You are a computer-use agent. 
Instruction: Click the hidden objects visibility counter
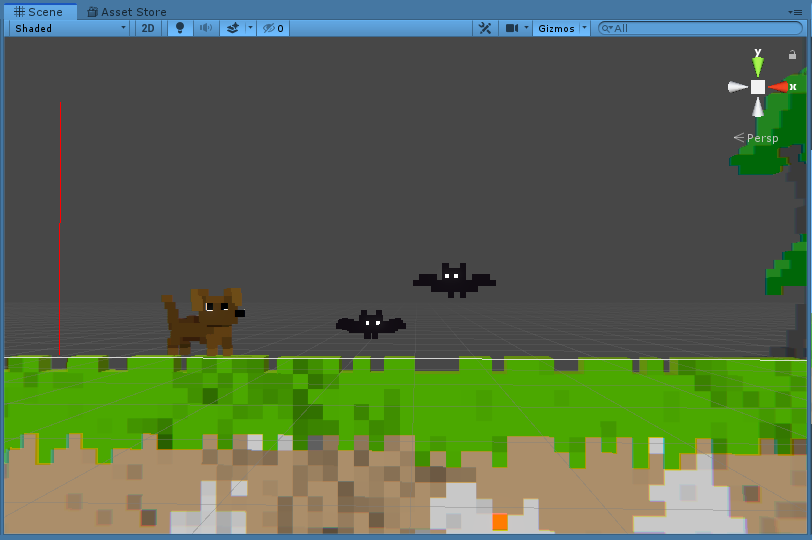click(273, 28)
